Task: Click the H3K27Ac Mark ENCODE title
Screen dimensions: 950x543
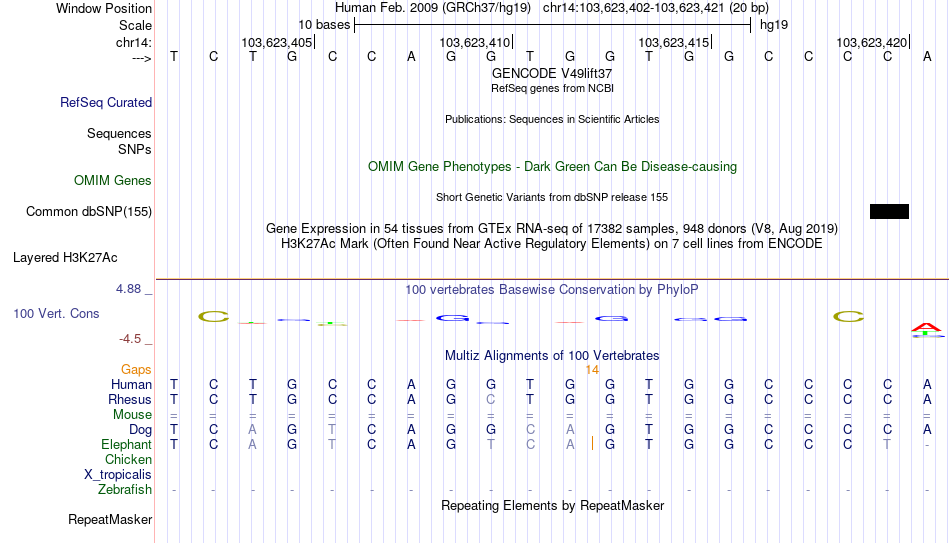Action: [x=552, y=244]
